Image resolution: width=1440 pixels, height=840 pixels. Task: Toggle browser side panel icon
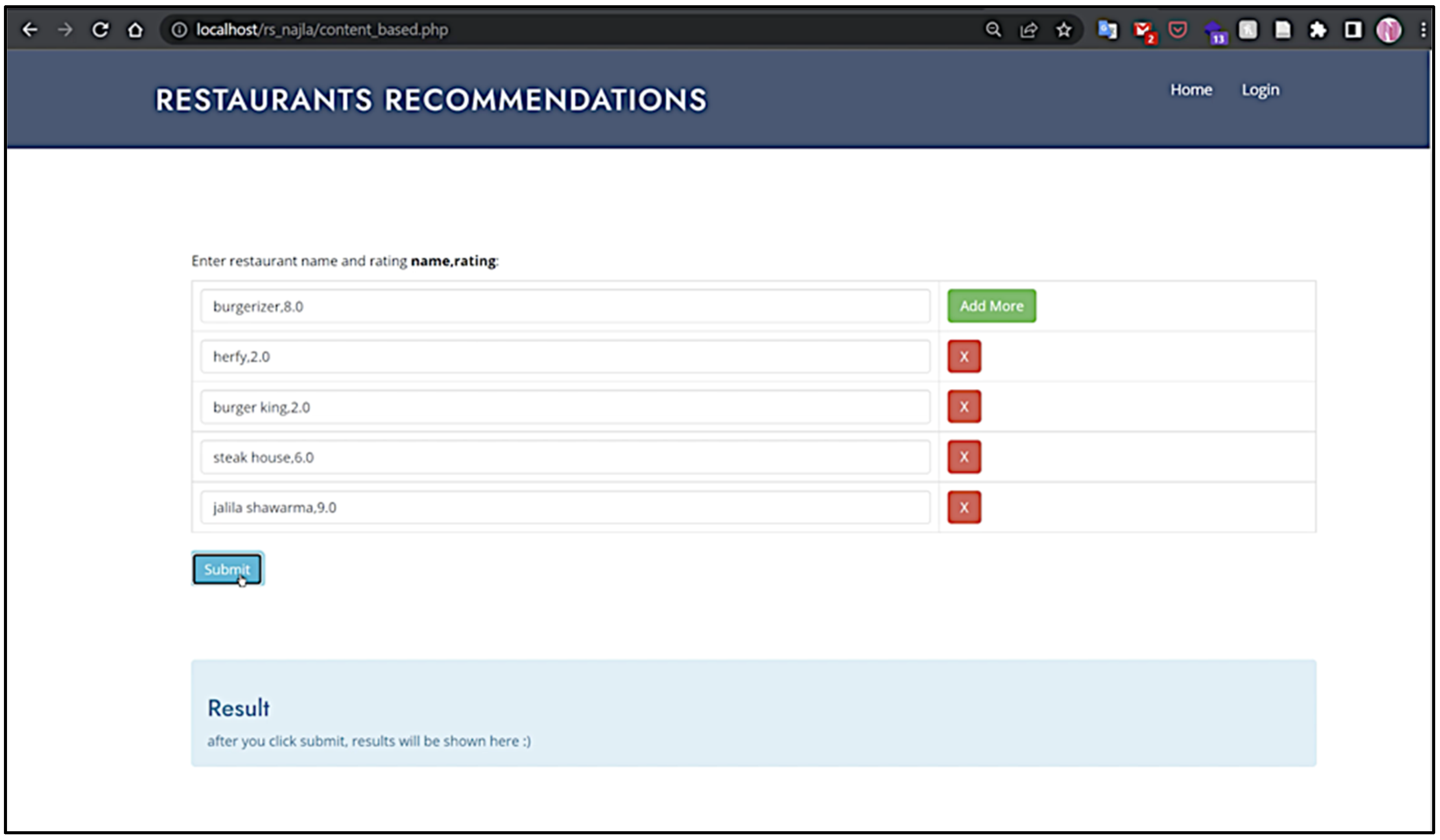pyautogui.click(x=1352, y=30)
